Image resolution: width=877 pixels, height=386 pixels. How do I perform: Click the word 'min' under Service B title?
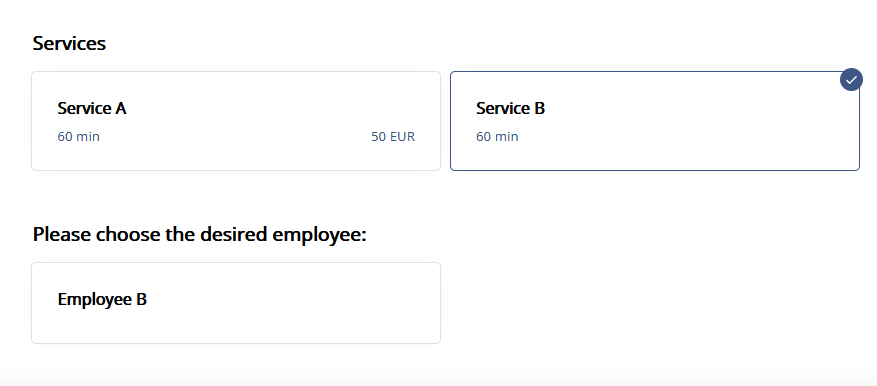click(x=507, y=136)
